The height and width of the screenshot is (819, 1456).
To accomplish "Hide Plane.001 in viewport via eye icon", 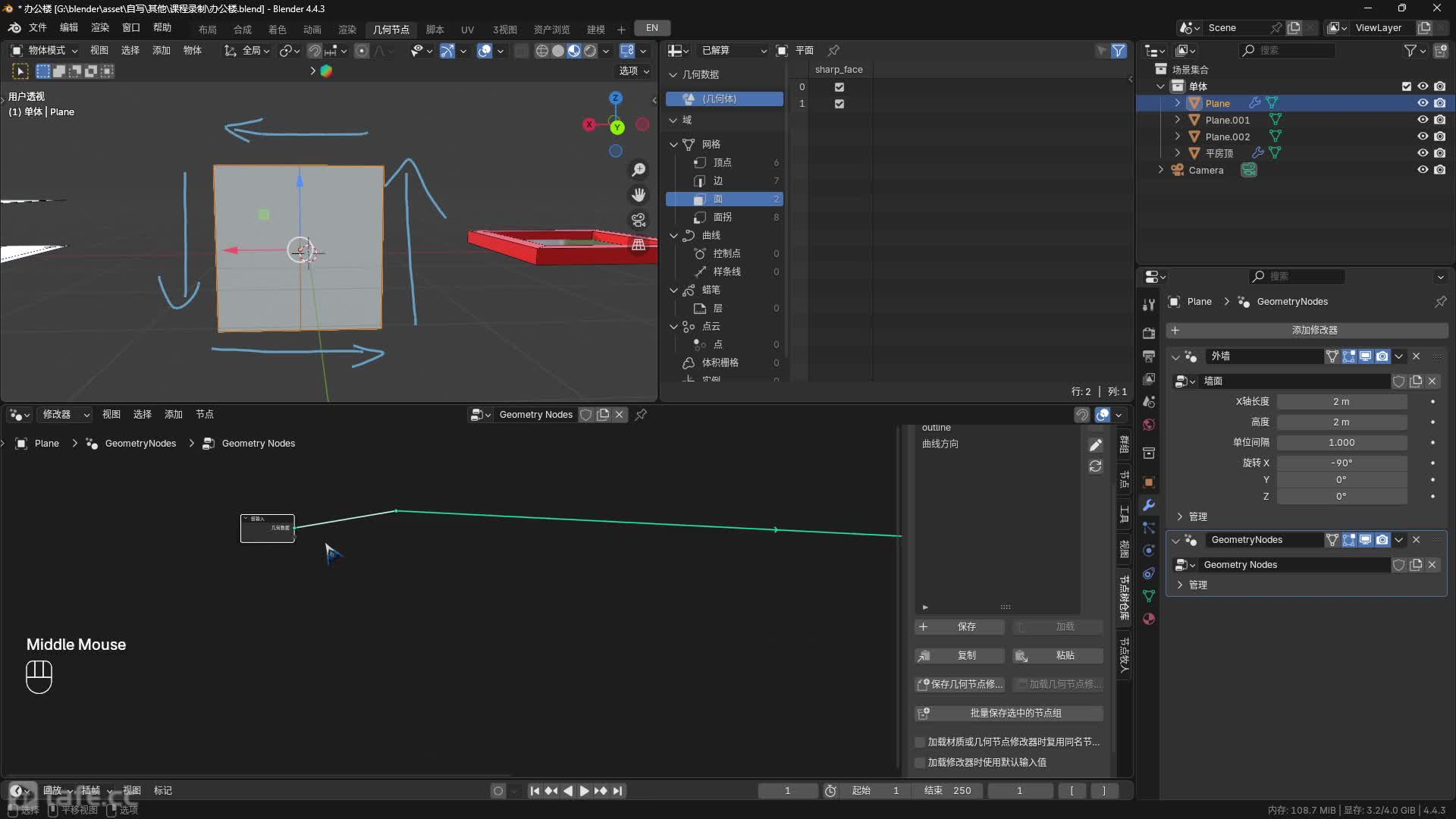I will [x=1423, y=120].
